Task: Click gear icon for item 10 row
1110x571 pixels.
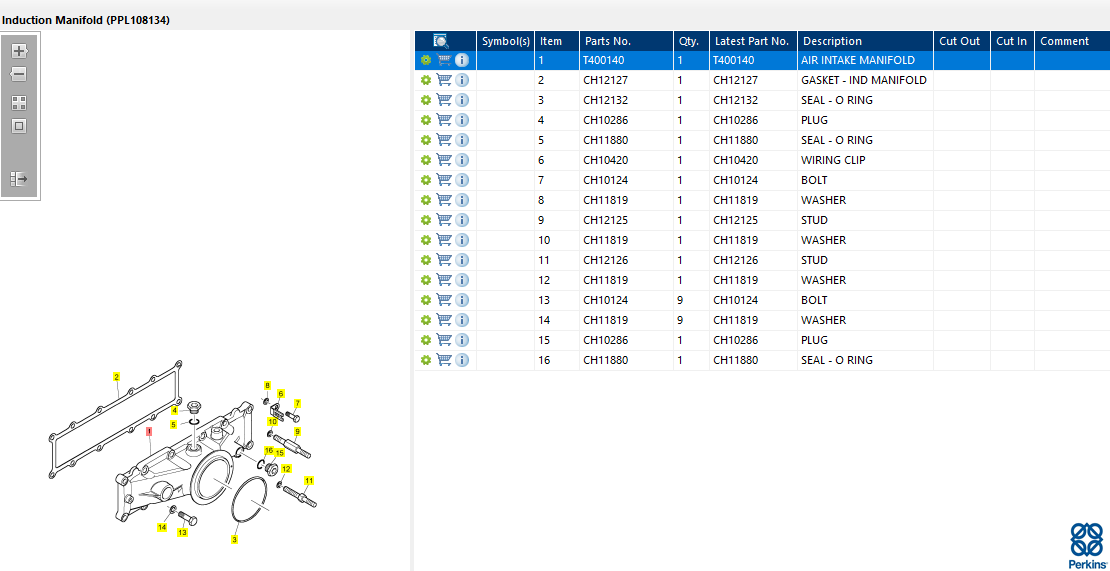Action: (425, 240)
